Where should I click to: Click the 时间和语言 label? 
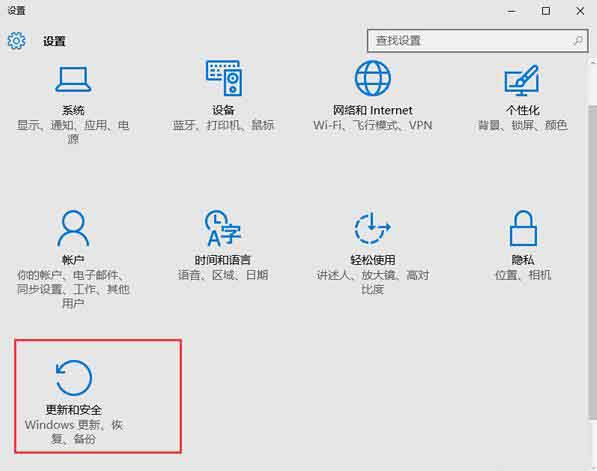point(223,260)
